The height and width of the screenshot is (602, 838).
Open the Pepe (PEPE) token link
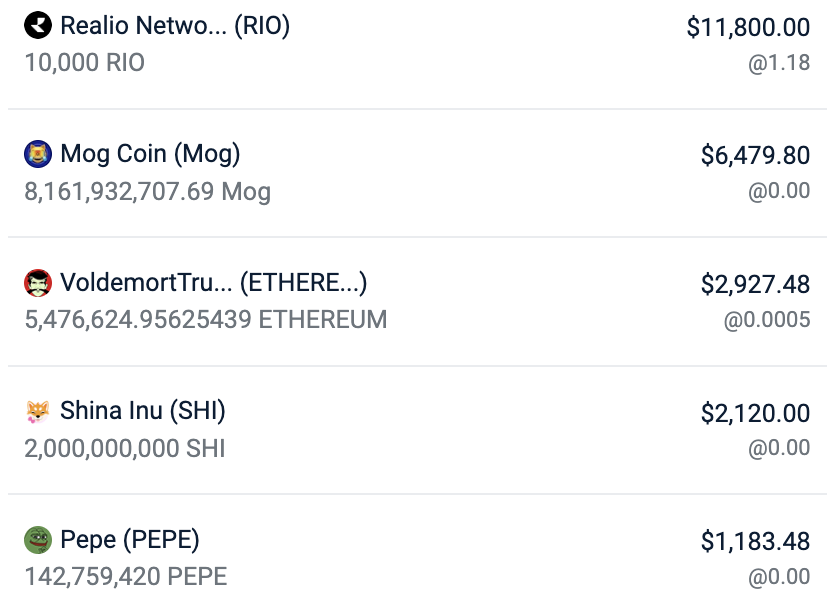pos(130,540)
